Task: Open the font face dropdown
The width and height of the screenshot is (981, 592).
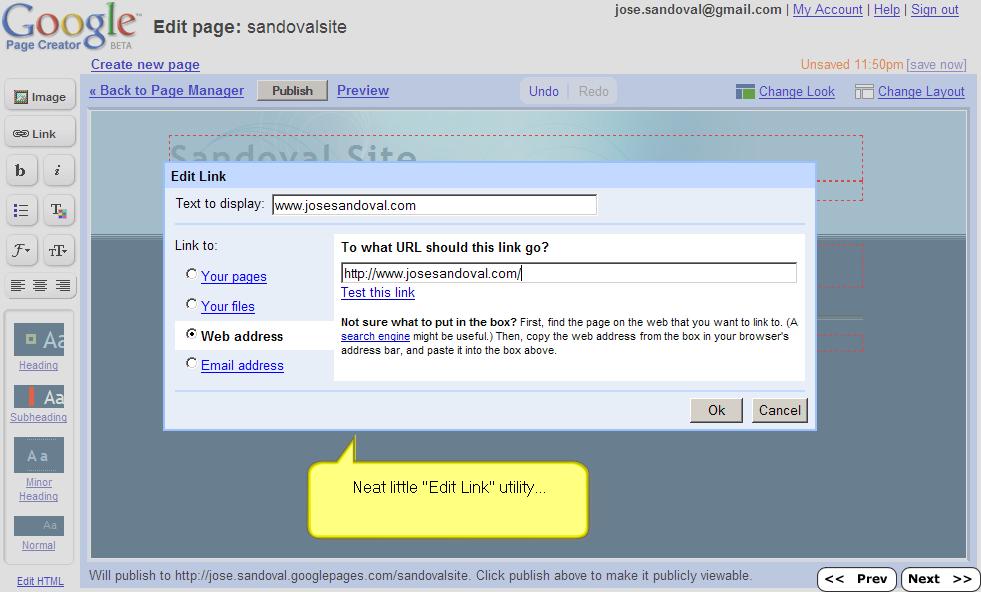Action: coord(21,250)
